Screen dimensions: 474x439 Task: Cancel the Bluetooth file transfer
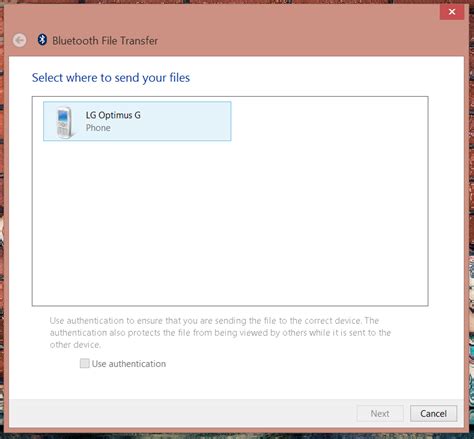tap(433, 414)
